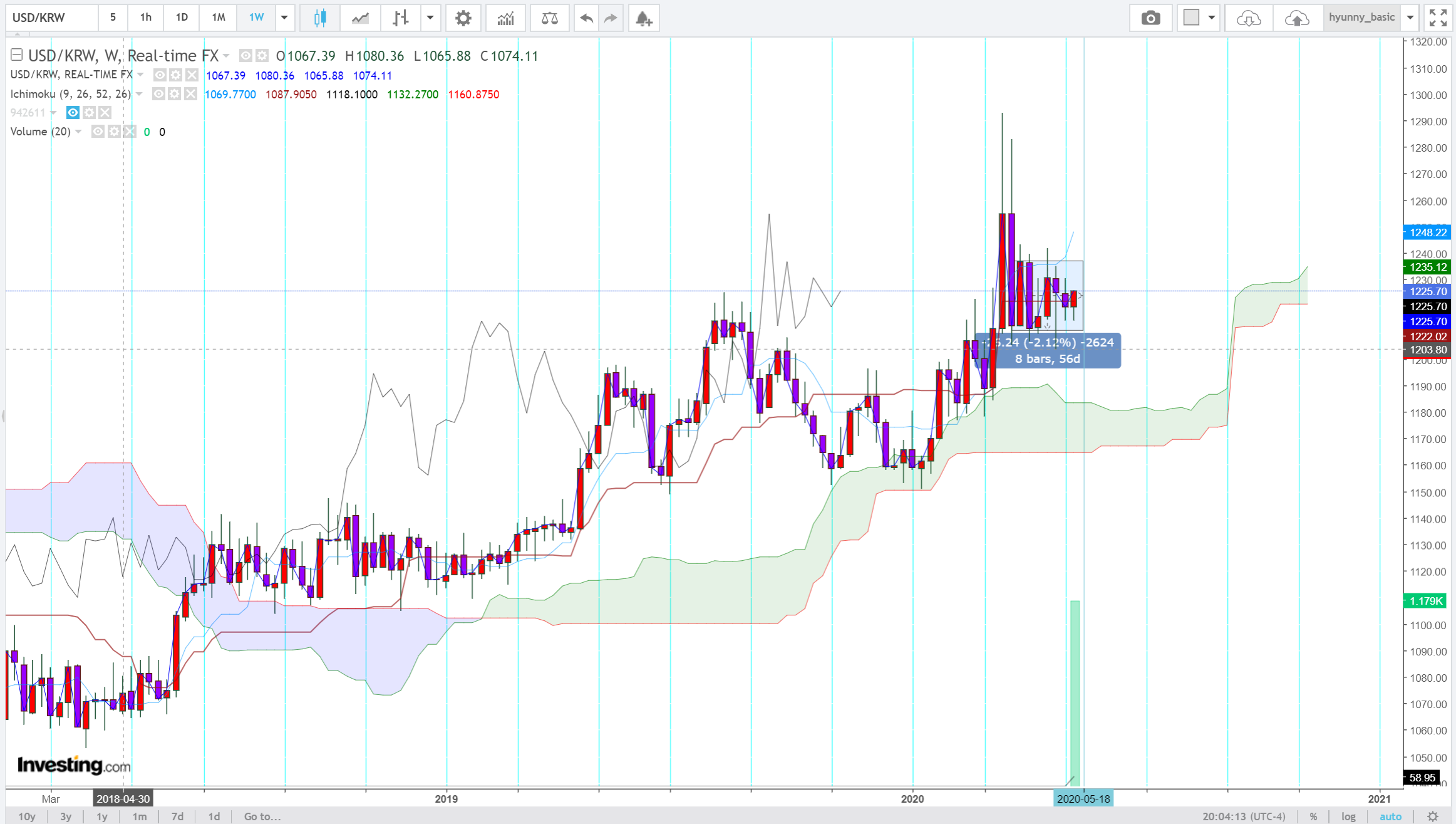Show the hidden 942611 study

73,113
